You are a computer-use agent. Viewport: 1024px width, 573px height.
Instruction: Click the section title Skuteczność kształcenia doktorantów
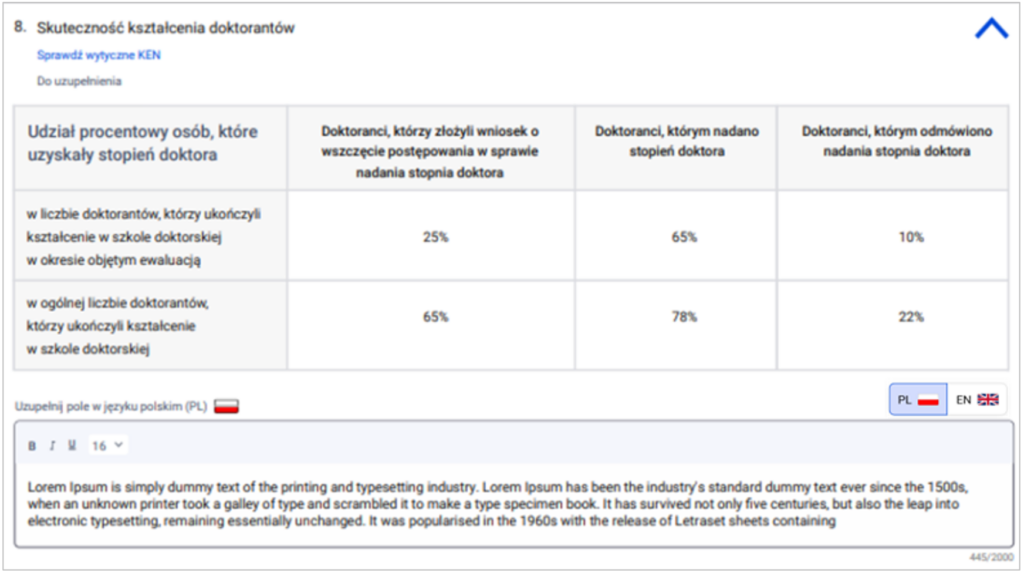pyautogui.click(x=166, y=28)
